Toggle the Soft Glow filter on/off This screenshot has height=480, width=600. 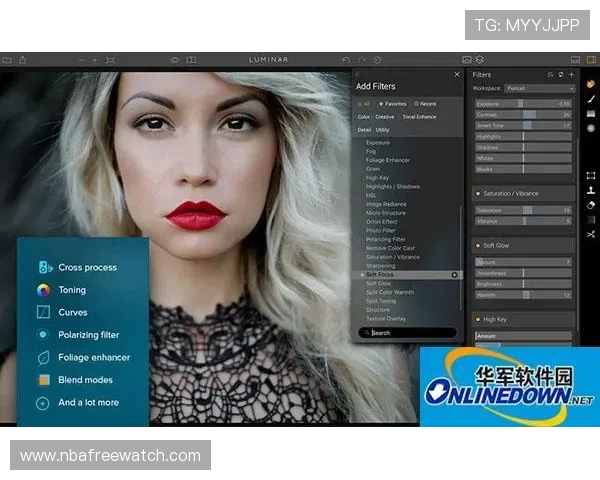pos(477,245)
